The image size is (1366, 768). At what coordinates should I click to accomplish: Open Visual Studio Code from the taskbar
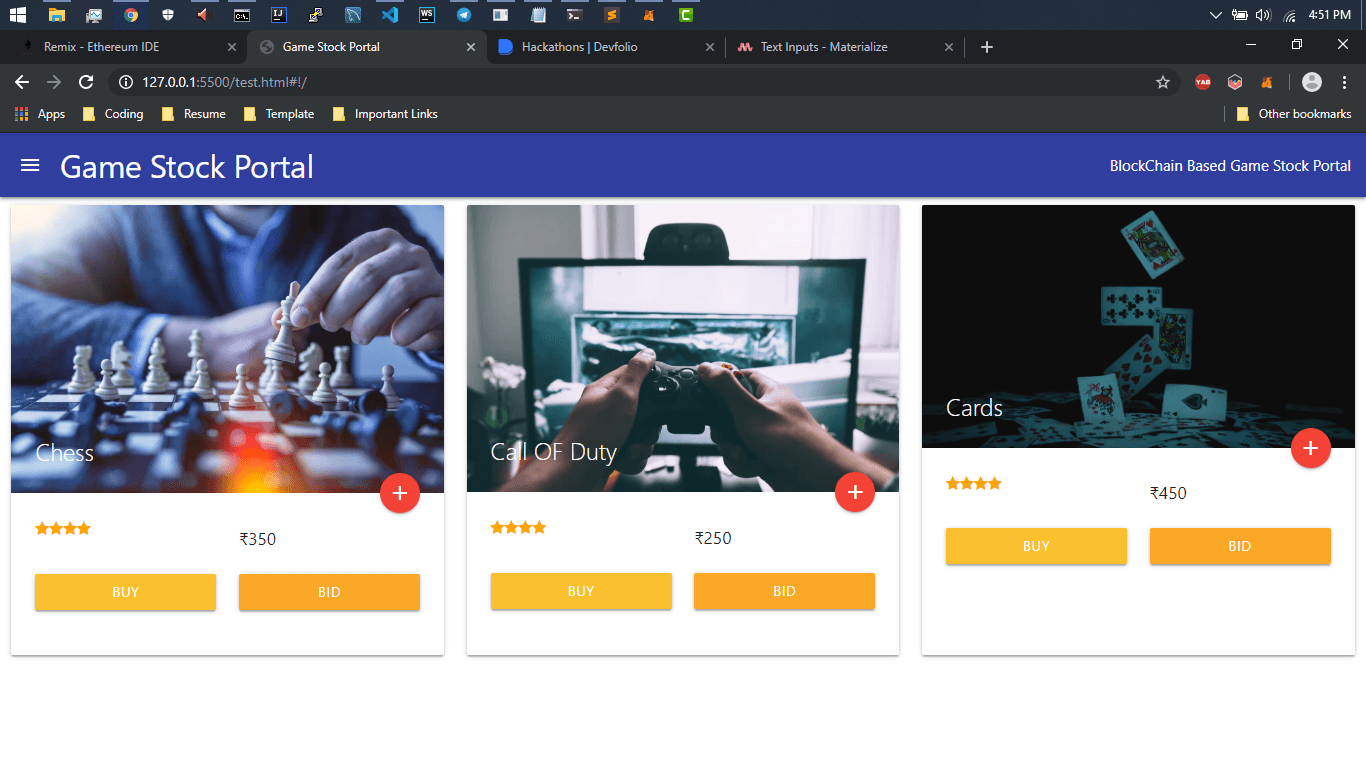[x=390, y=15]
